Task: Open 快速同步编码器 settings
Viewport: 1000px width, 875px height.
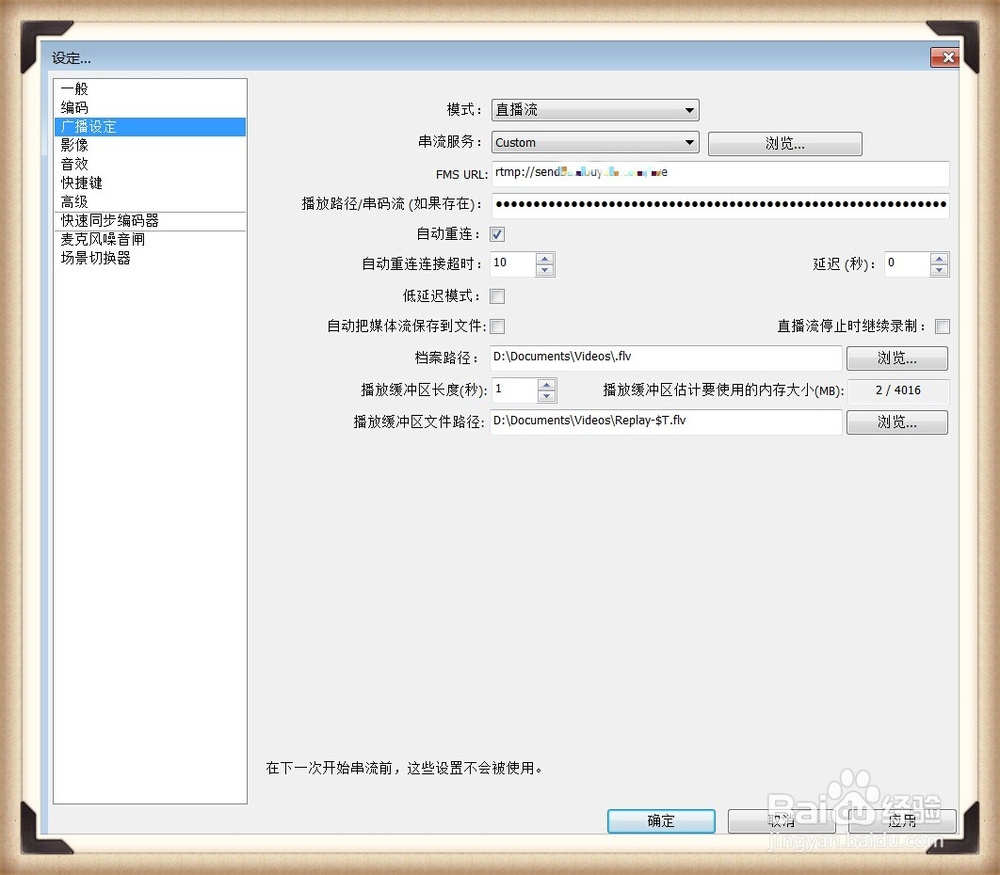Action: tap(150, 221)
